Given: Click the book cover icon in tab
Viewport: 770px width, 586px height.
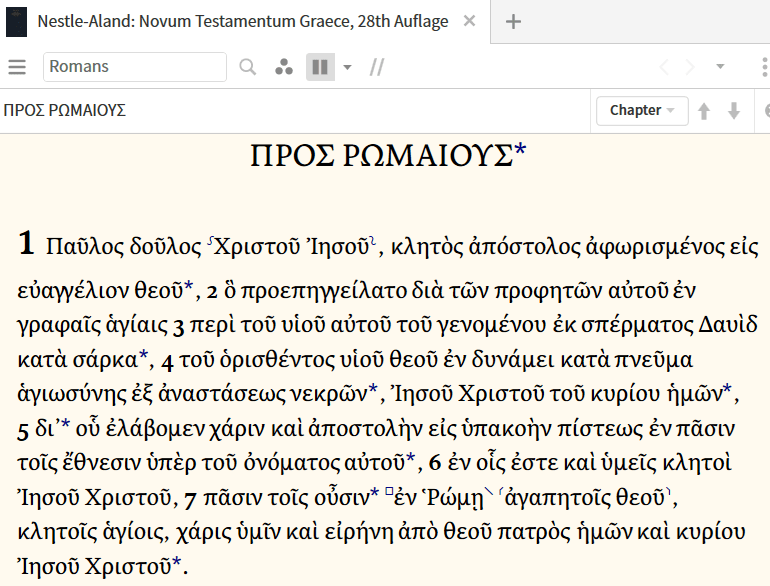Looking at the screenshot, I should click(16, 22).
